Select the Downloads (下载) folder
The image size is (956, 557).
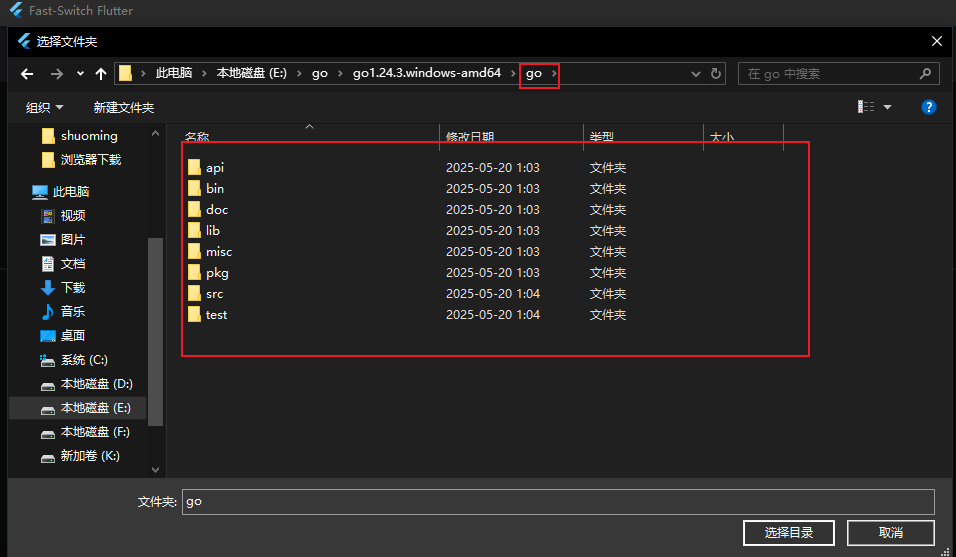coord(73,288)
